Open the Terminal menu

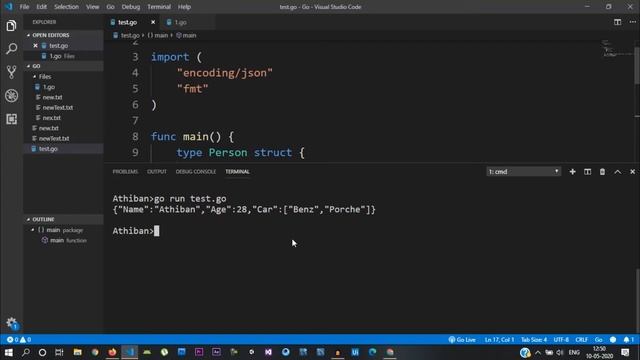(159, 7)
